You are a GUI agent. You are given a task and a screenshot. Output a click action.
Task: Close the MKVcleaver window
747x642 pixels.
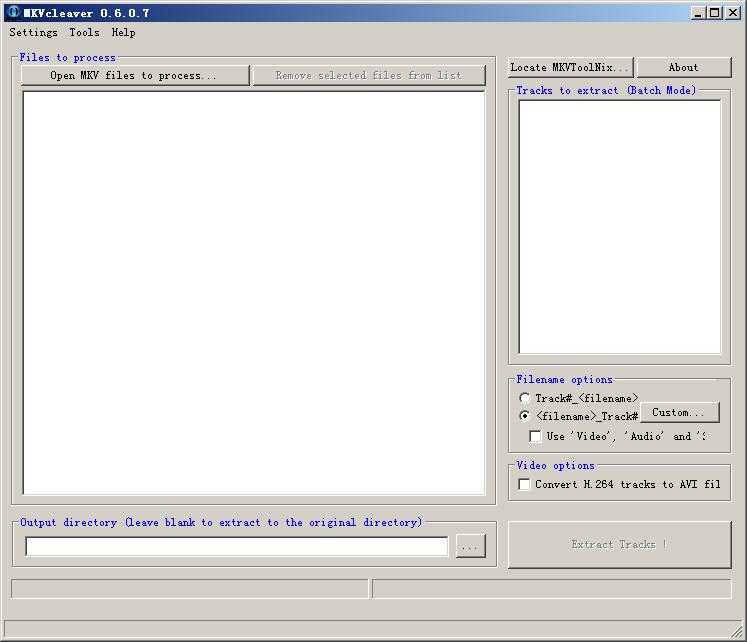(x=733, y=13)
